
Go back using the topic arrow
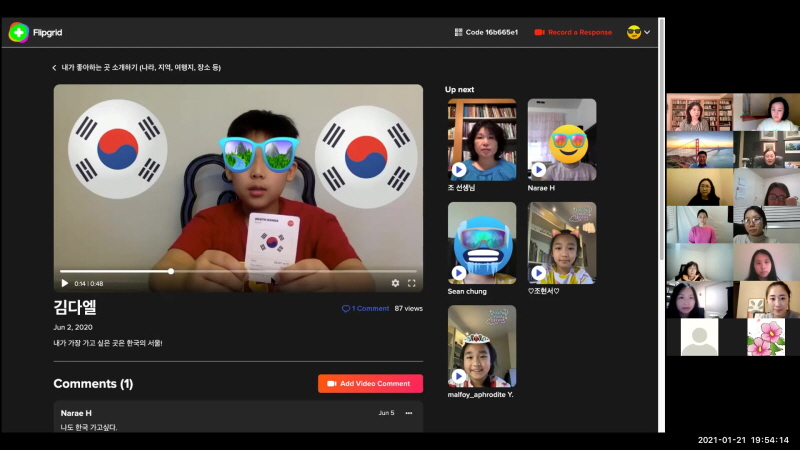[54, 68]
